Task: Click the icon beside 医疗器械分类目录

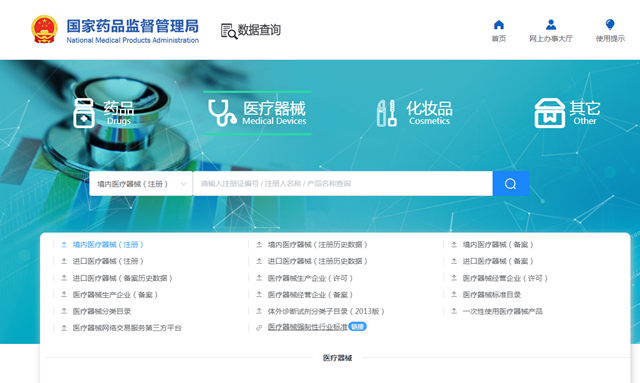Action: pyautogui.click(x=64, y=311)
